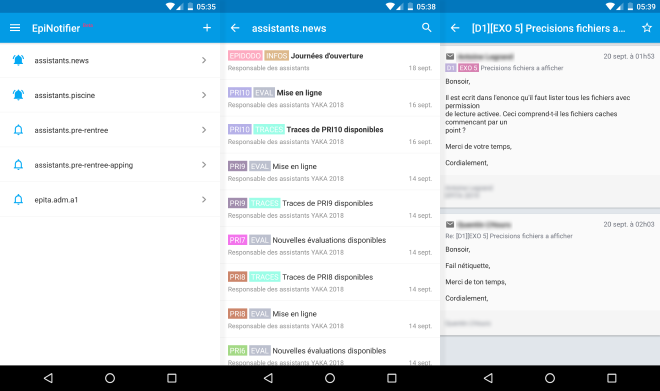Open the Journées d'ouverture news item
The height and width of the screenshot is (391, 660).
pos(330,61)
